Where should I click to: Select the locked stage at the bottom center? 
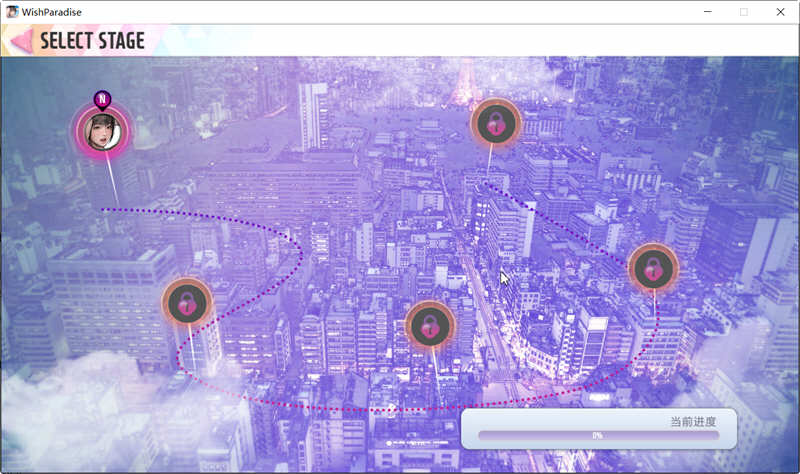430,325
